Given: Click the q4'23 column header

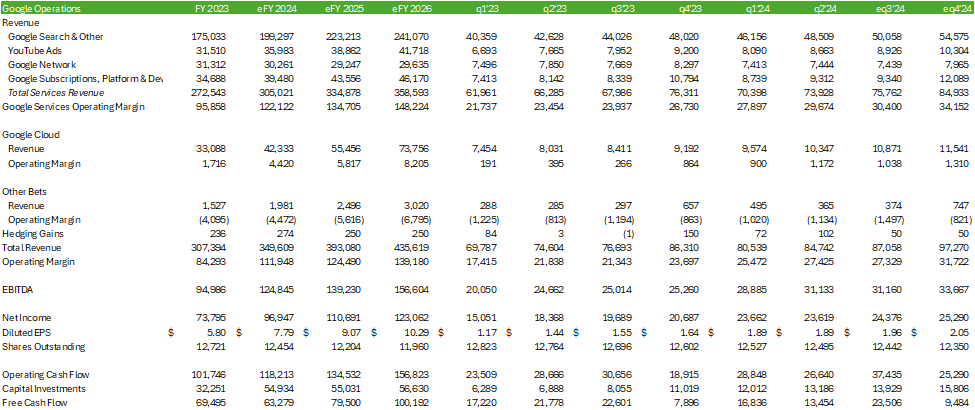Looking at the screenshot, I should (688, 9).
